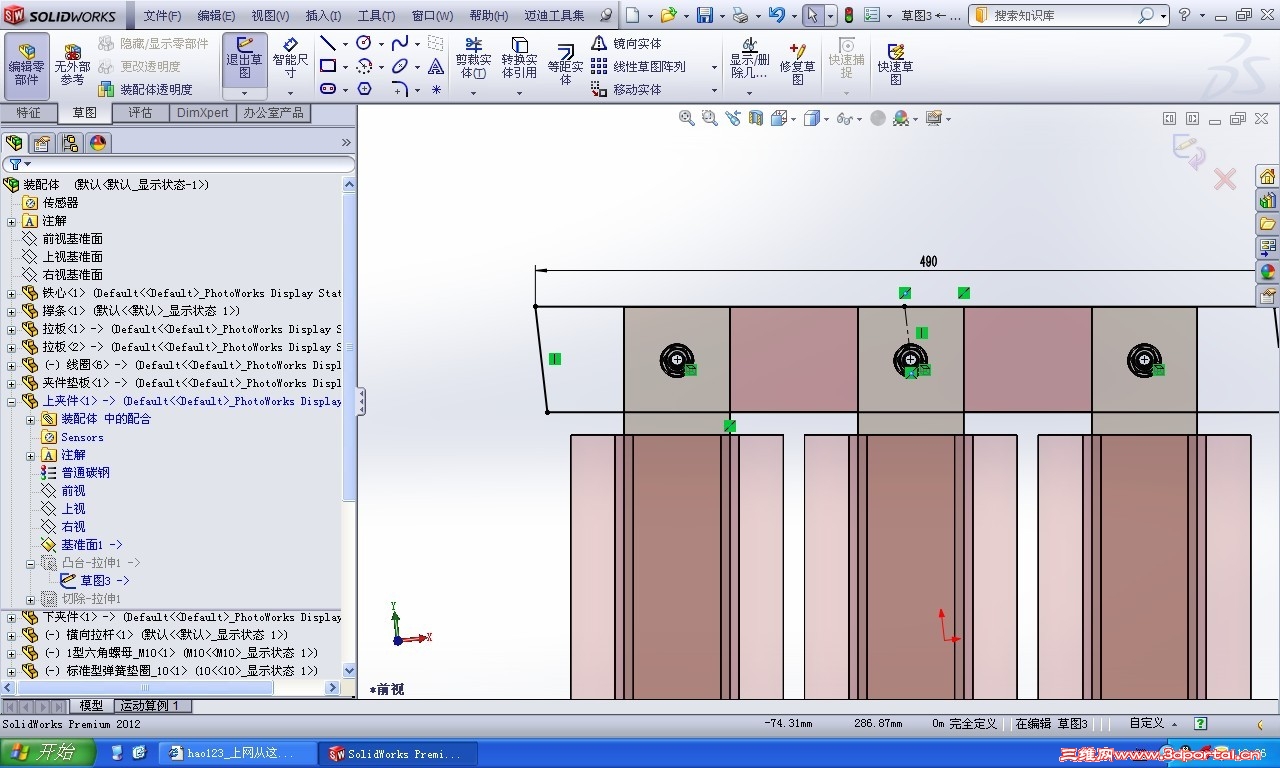Click the SolidWorks Premium taskbar button

coord(397,753)
